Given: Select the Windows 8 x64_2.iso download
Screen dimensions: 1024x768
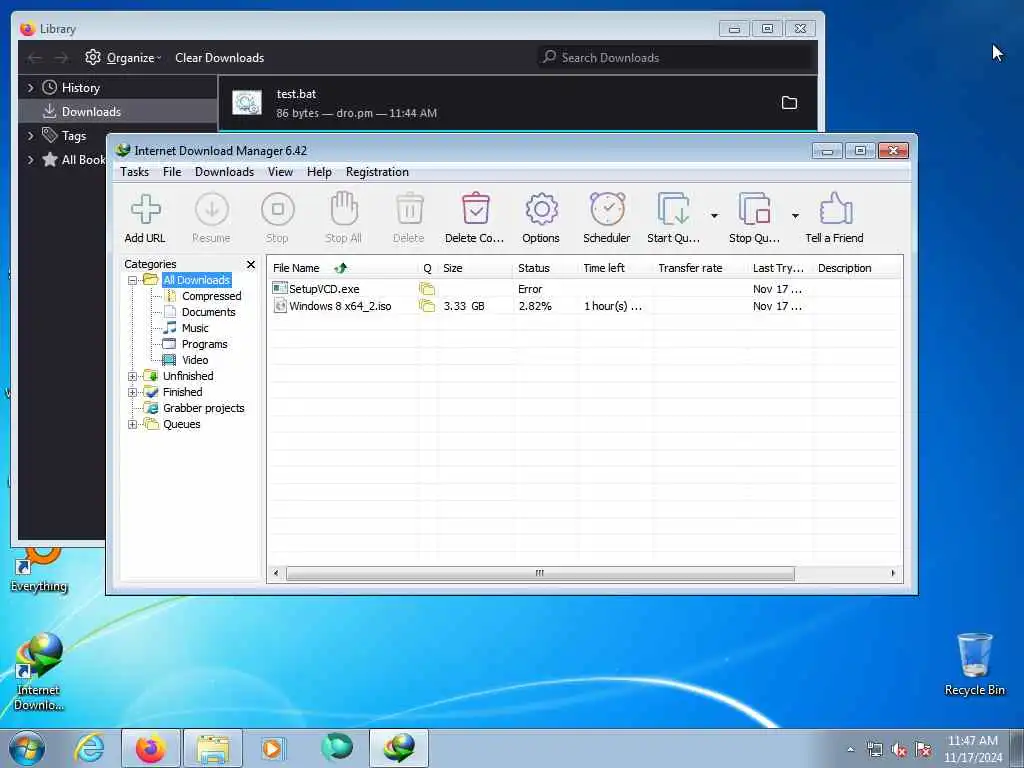Looking at the screenshot, I should coord(585,306).
